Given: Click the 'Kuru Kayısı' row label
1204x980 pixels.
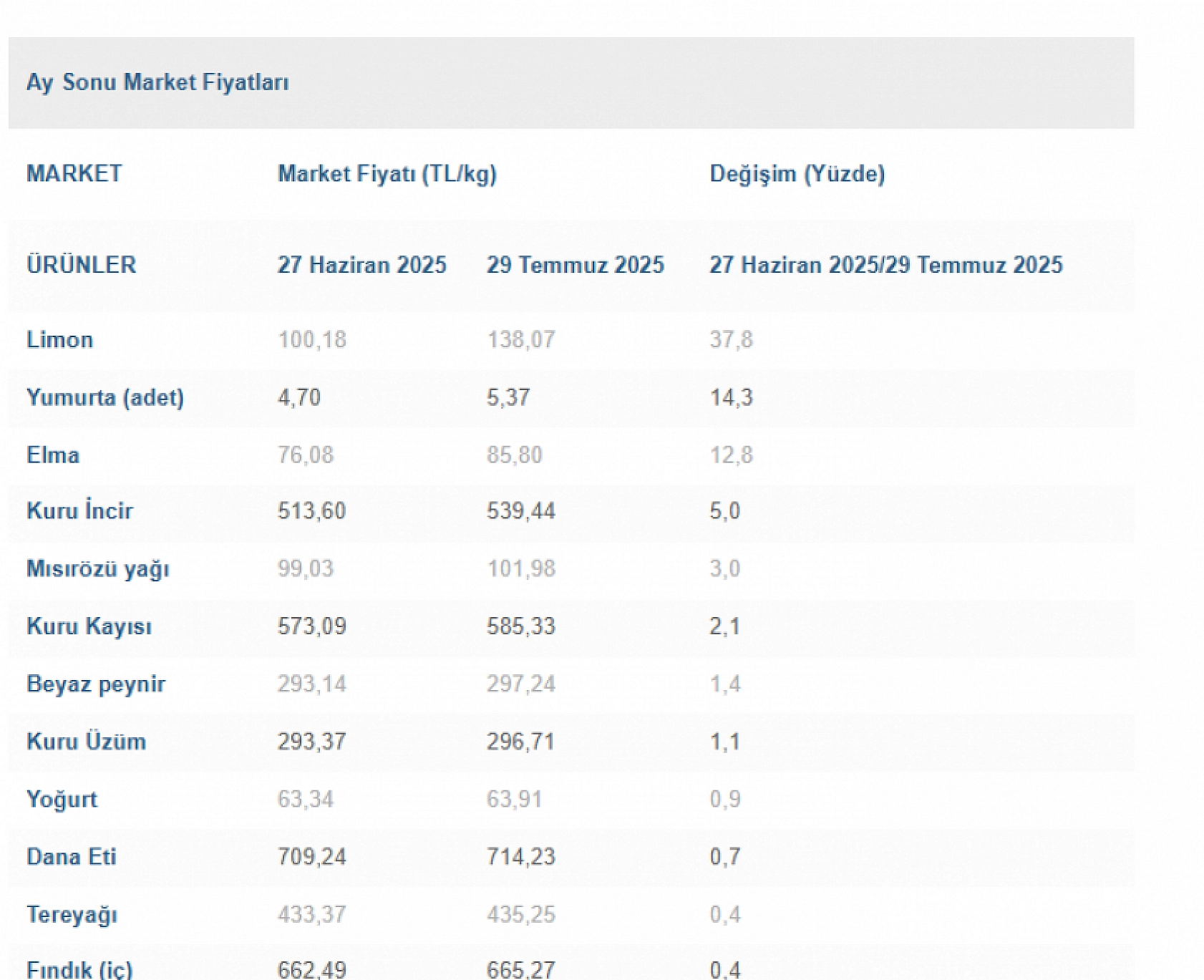Looking at the screenshot, I should [x=89, y=626].
